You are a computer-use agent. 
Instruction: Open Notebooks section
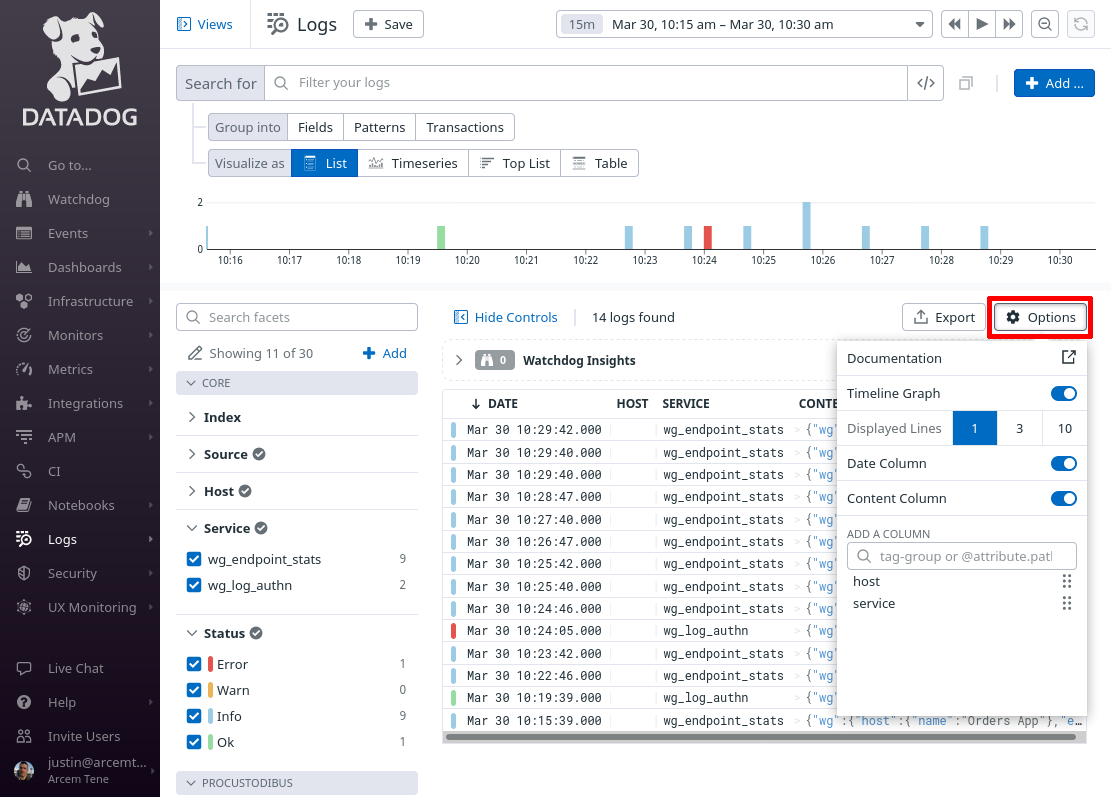80,505
